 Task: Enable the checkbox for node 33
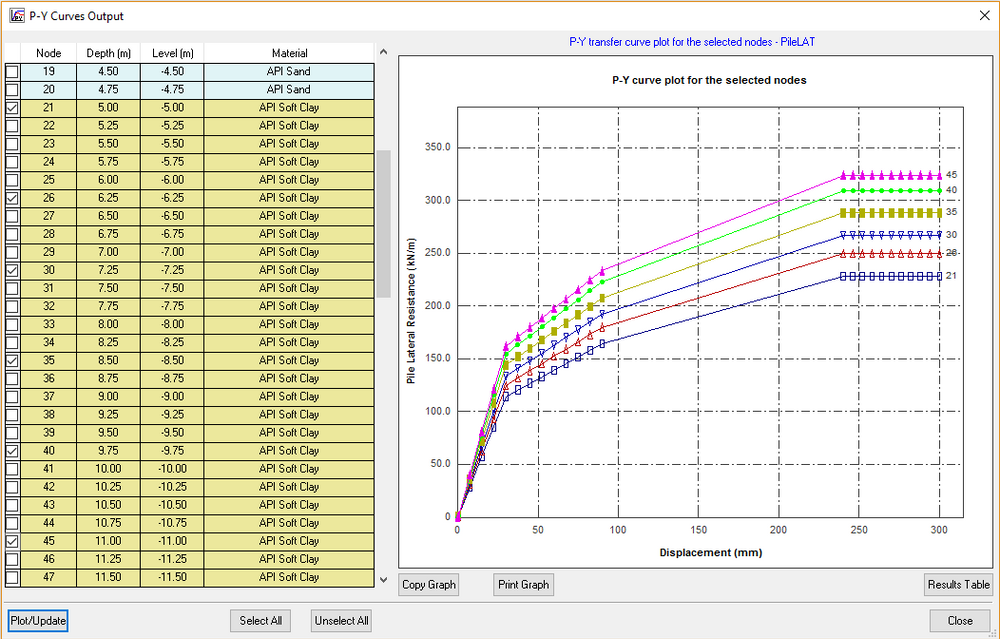11,323
